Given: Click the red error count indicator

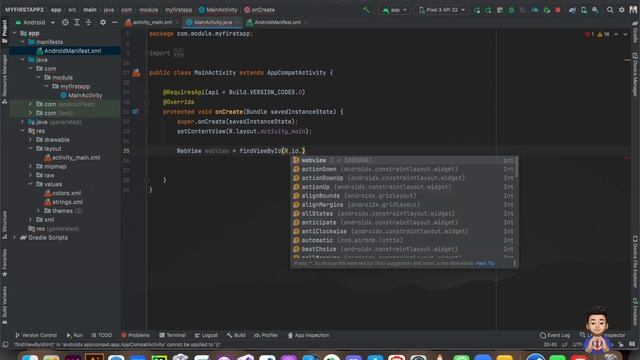Looking at the screenshot, I should pos(589,35).
